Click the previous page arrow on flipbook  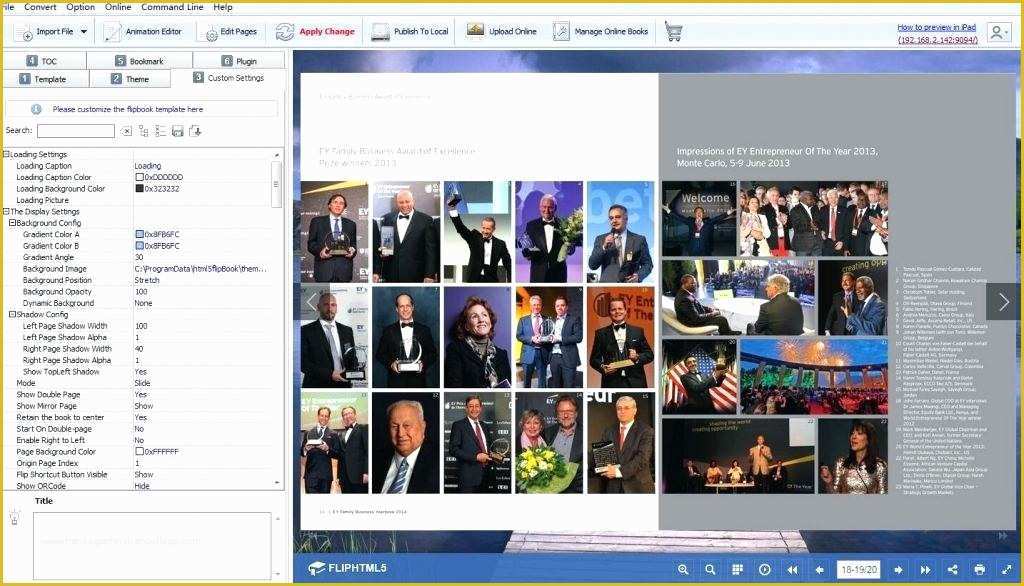312,301
